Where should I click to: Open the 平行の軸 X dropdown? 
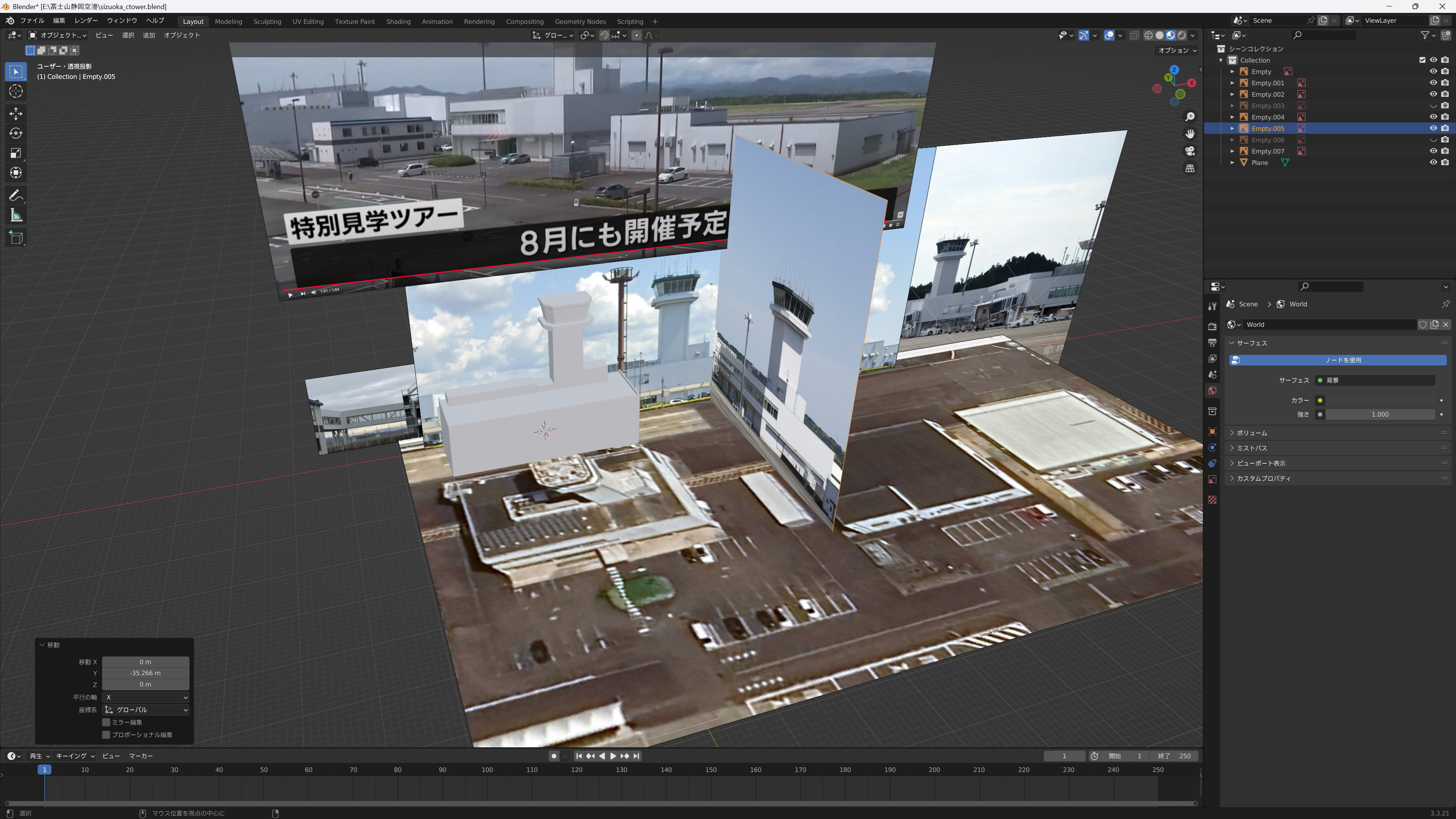tap(146, 698)
